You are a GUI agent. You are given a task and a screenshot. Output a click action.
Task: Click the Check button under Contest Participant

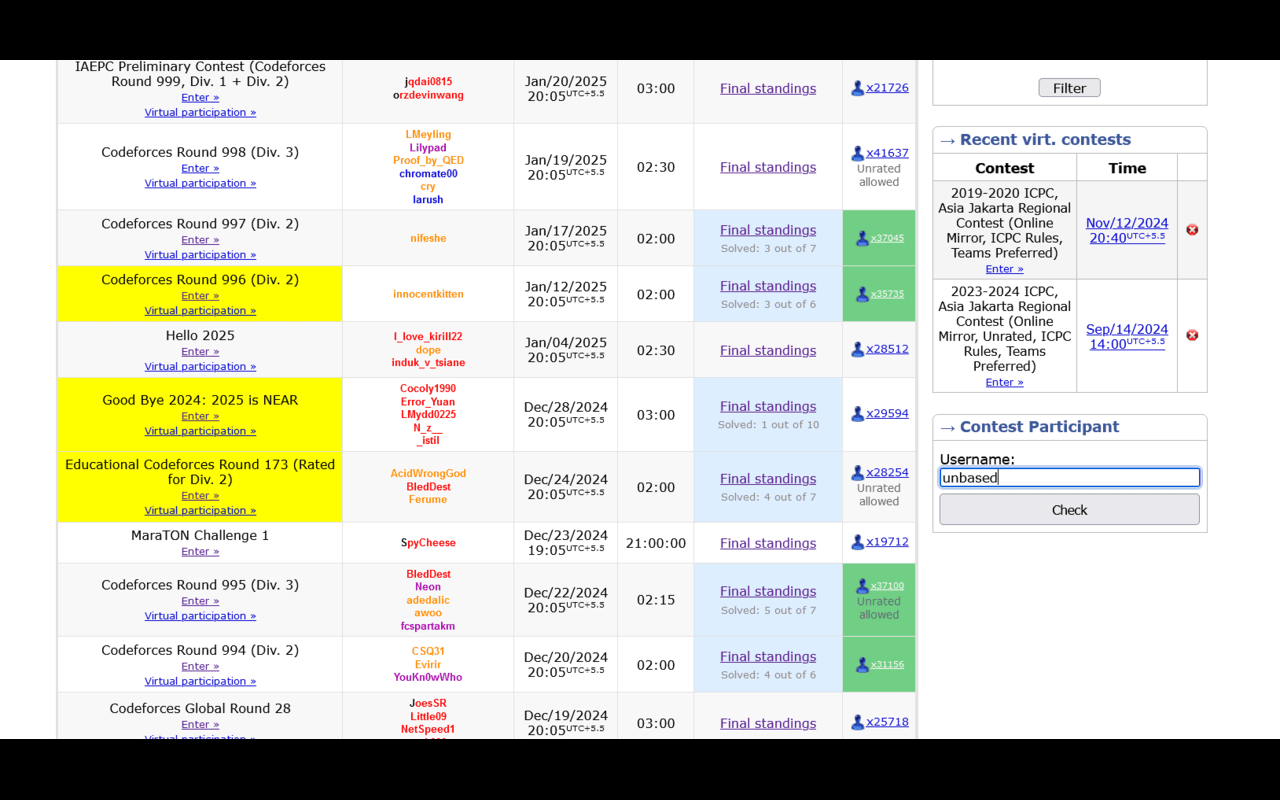tap(1069, 510)
